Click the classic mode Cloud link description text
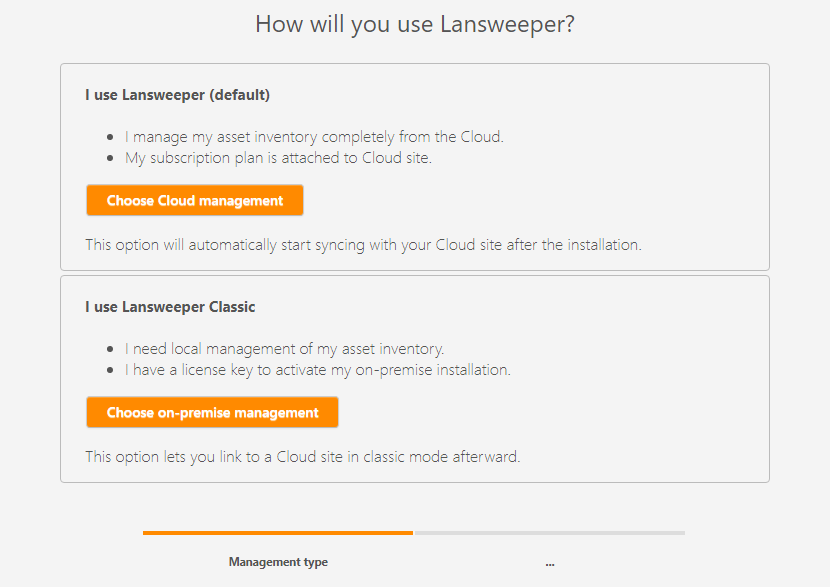The height and width of the screenshot is (587, 830). (302, 457)
